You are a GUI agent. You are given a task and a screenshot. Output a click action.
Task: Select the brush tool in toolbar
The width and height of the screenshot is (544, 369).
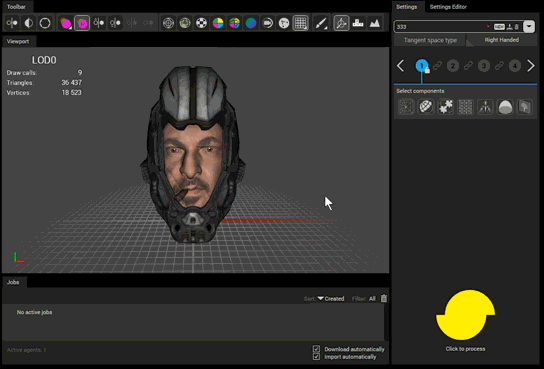coord(321,23)
